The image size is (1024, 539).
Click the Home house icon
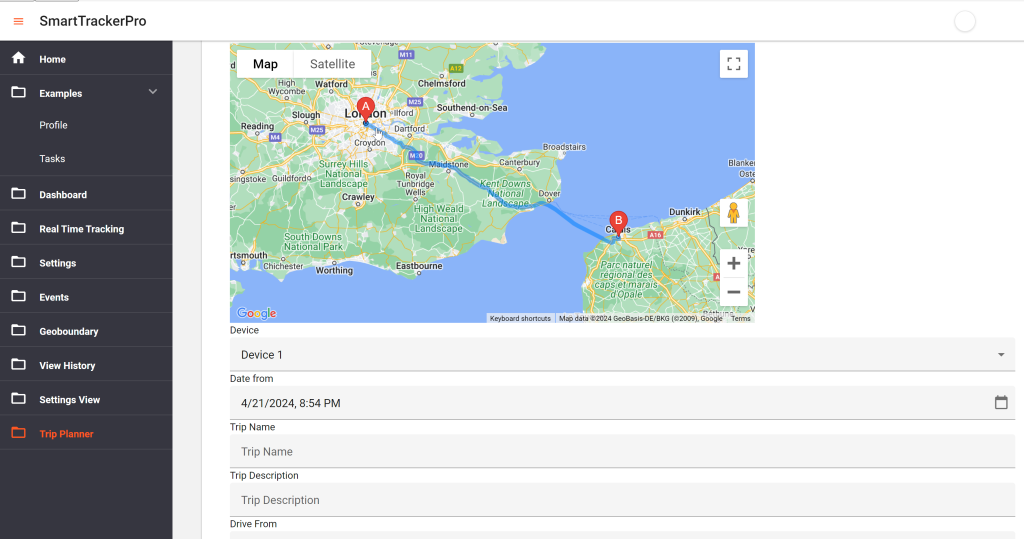18,58
